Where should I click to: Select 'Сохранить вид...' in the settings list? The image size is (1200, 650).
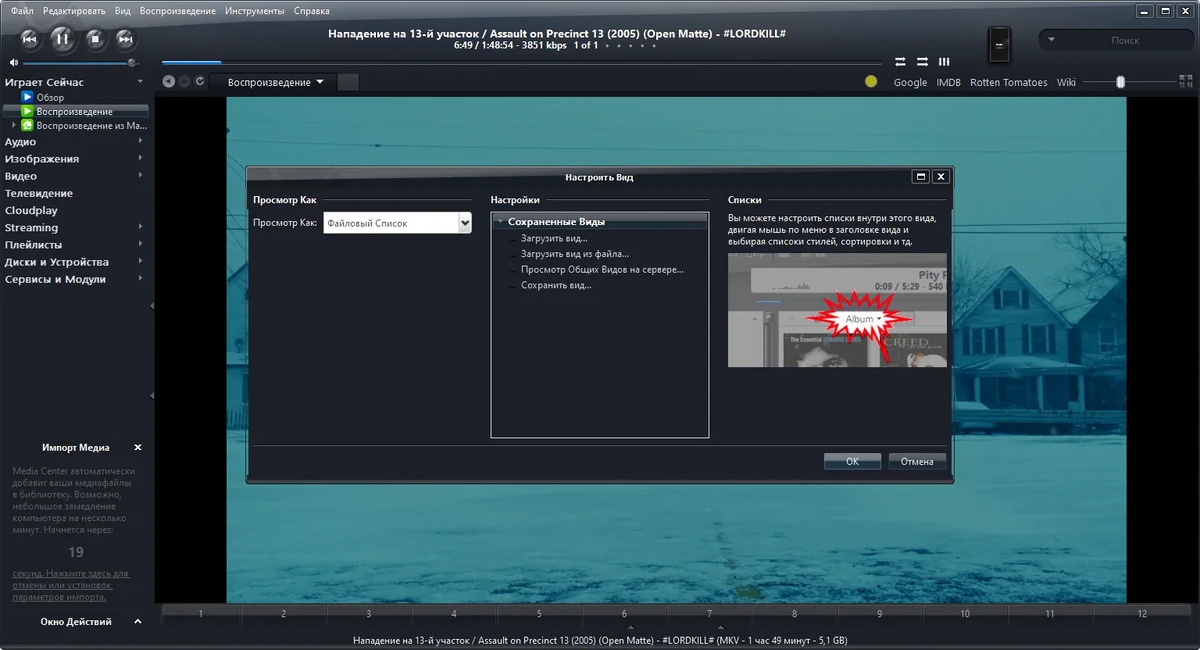(556, 285)
